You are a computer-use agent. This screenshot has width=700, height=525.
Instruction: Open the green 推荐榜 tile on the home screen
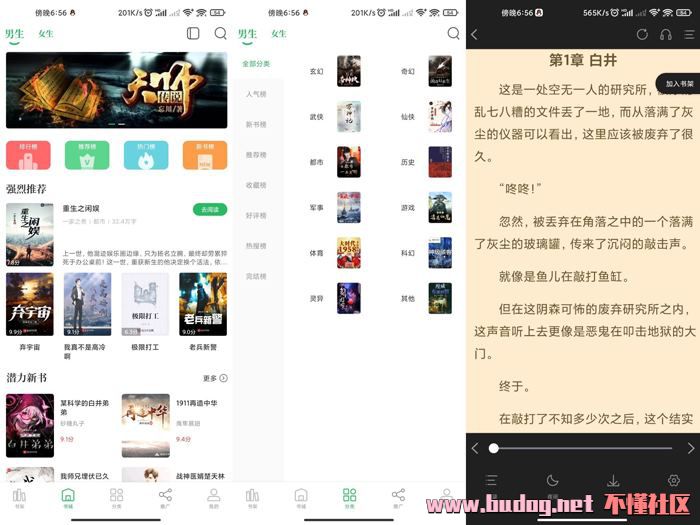point(87,155)
